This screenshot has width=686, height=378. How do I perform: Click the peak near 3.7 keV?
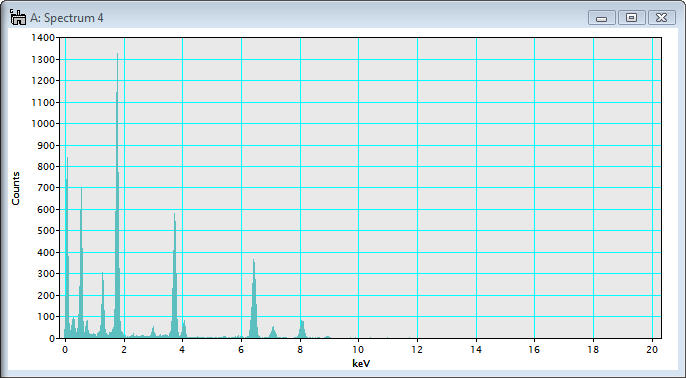pyautogui.click(x=175, y=276)
